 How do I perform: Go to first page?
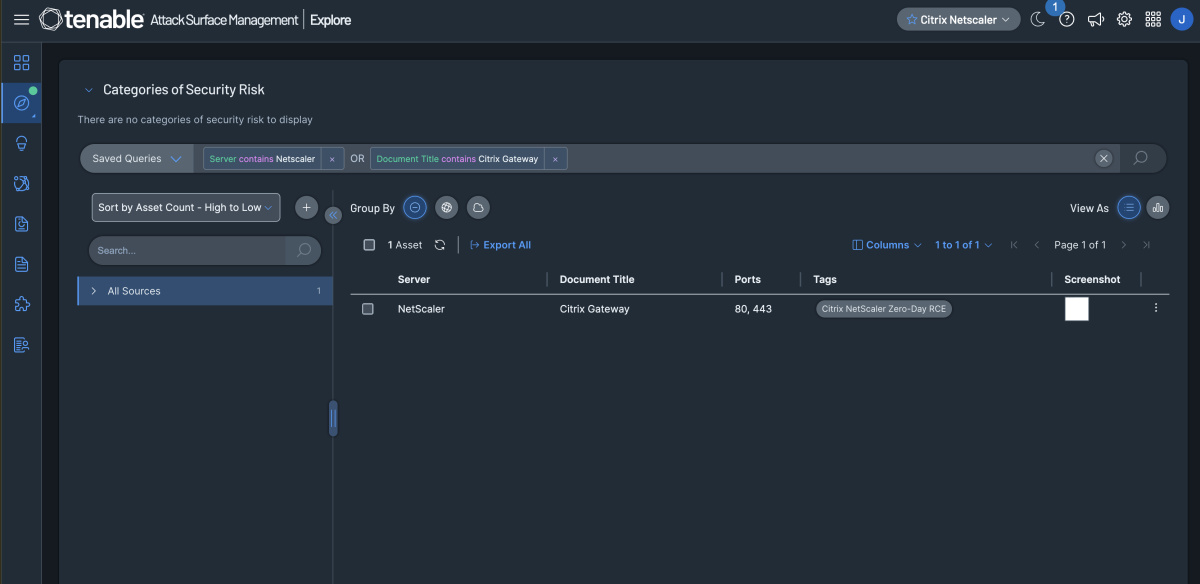tap(1014, 245)
